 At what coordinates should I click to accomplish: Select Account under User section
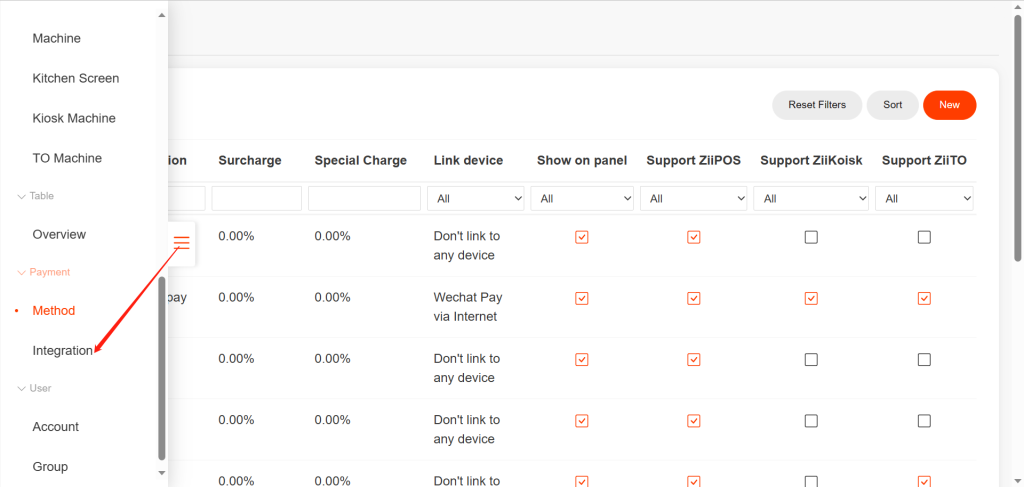pyautogui.click(x=55, y=427)
